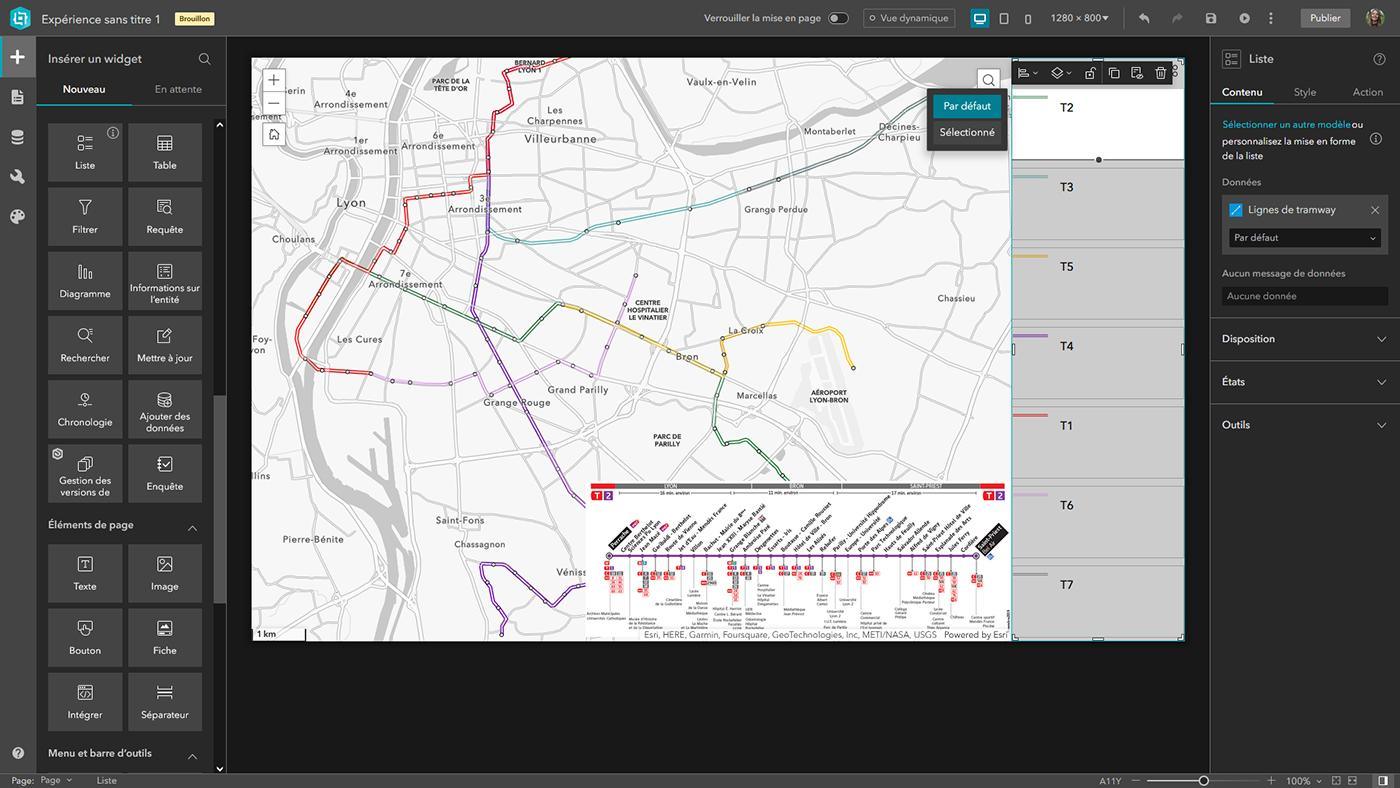Select the Filtrer widget icon
The image size is (1400, 788).
pyautogui.click(x=85, y=207)
